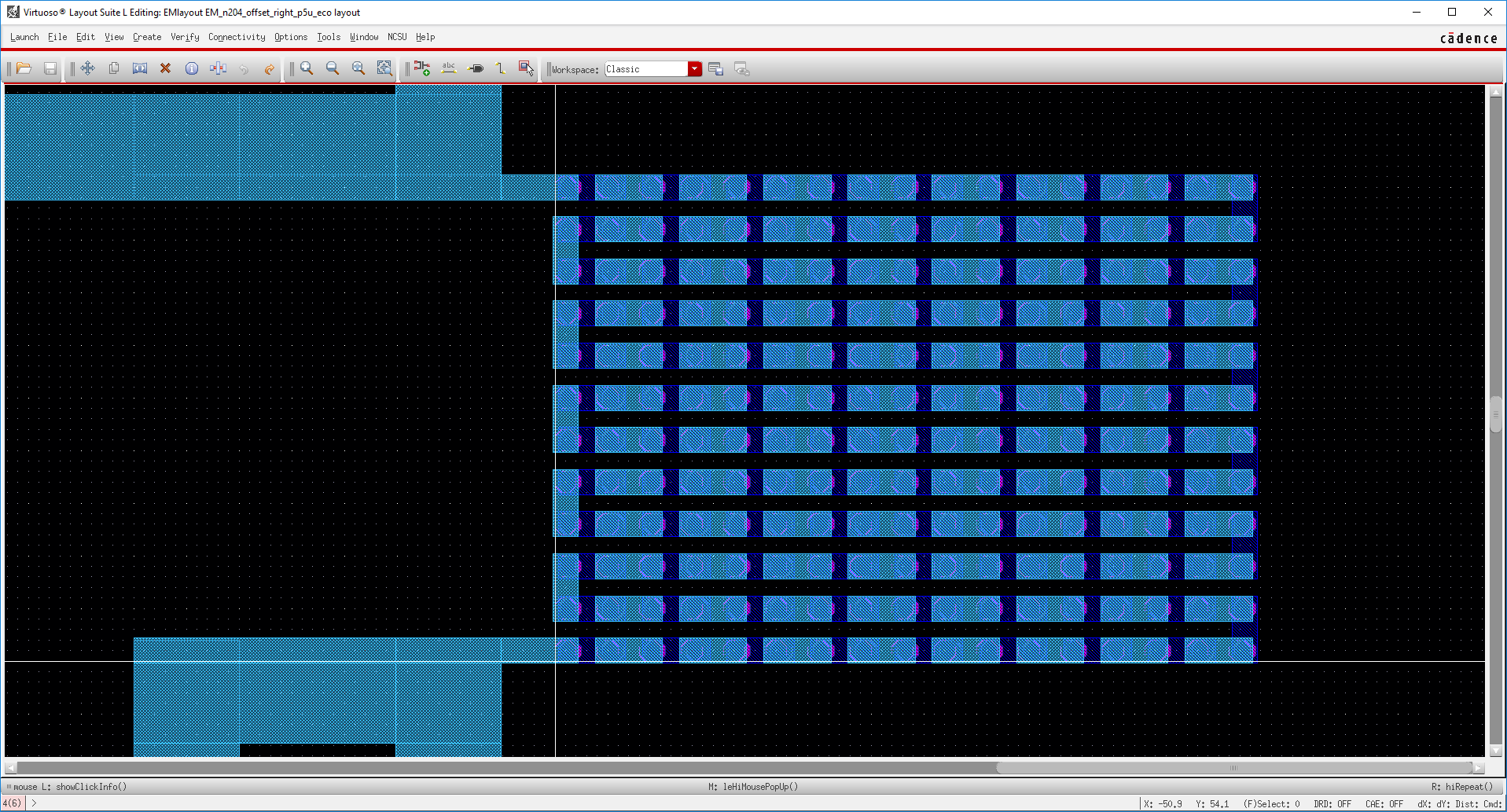Screen dimensions: 1507x812
Task: Click the Create Instance icon
Action: tap(422, 69)
